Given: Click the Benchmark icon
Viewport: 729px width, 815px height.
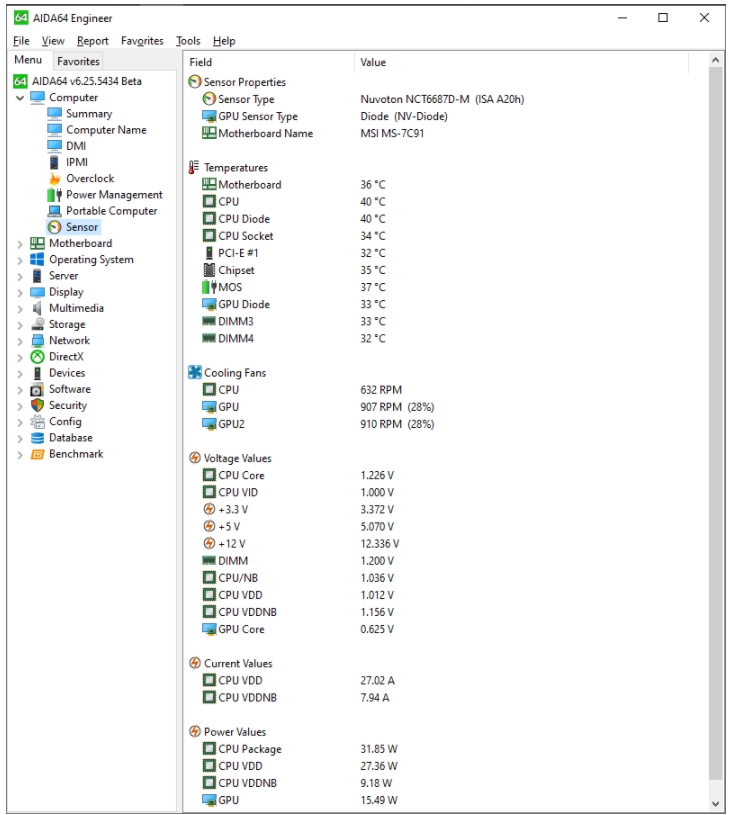Looking at the screenshot, I should (37, 454).
